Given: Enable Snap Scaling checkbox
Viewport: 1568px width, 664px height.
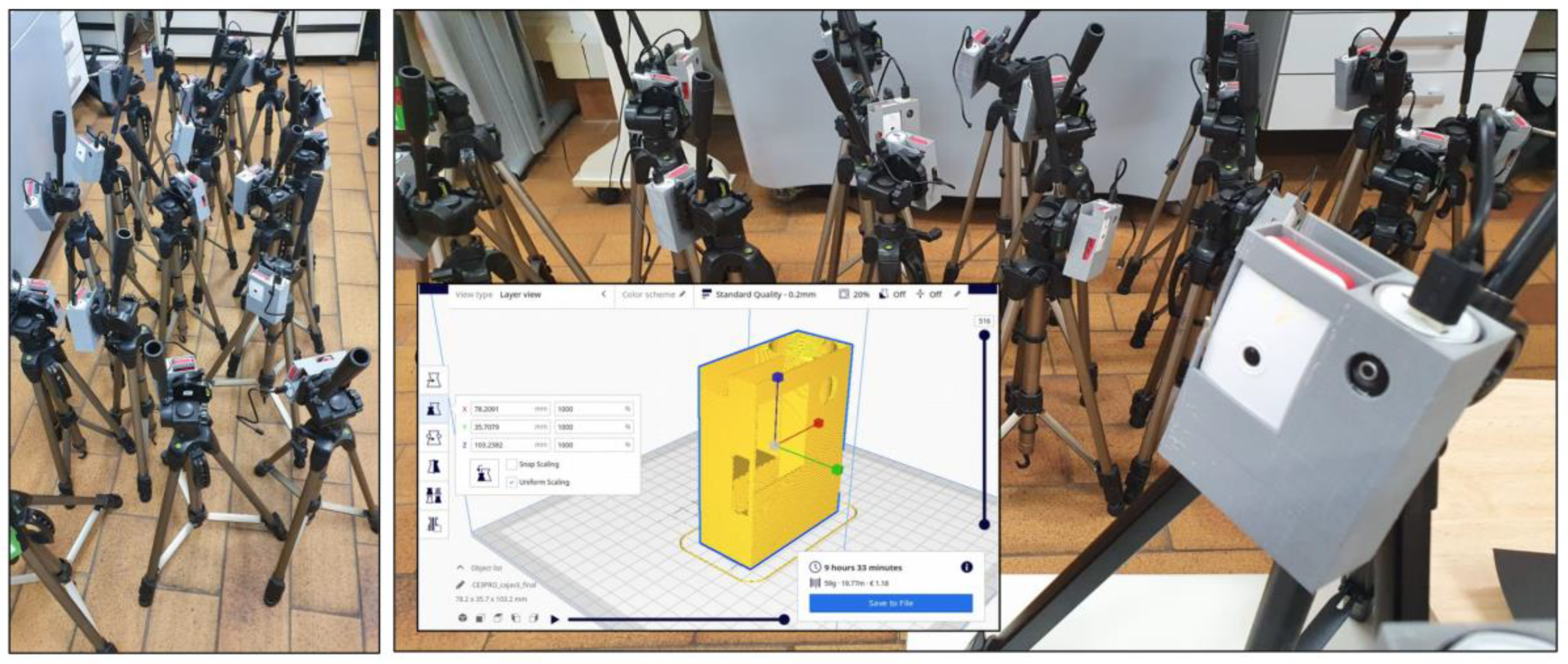Looking at the screenshot, I should (x=511, y=464).
